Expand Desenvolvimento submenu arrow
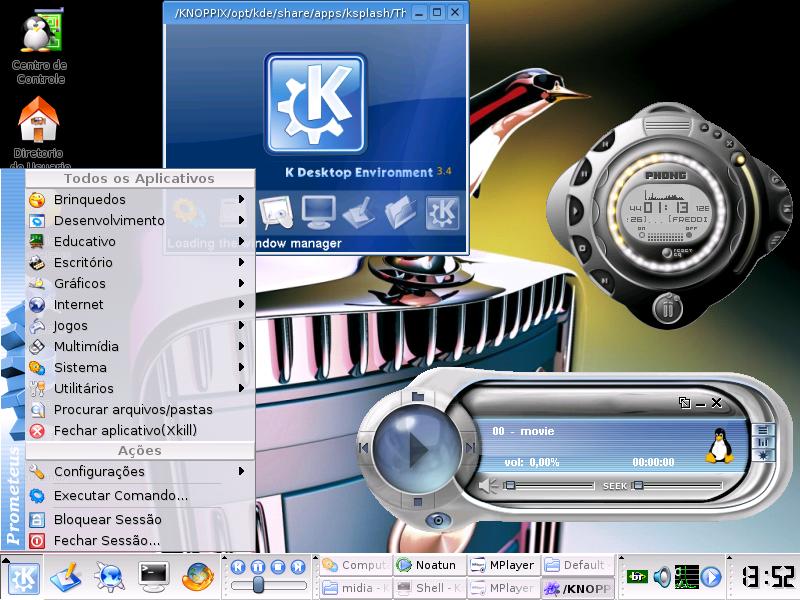 click(241, 220)
